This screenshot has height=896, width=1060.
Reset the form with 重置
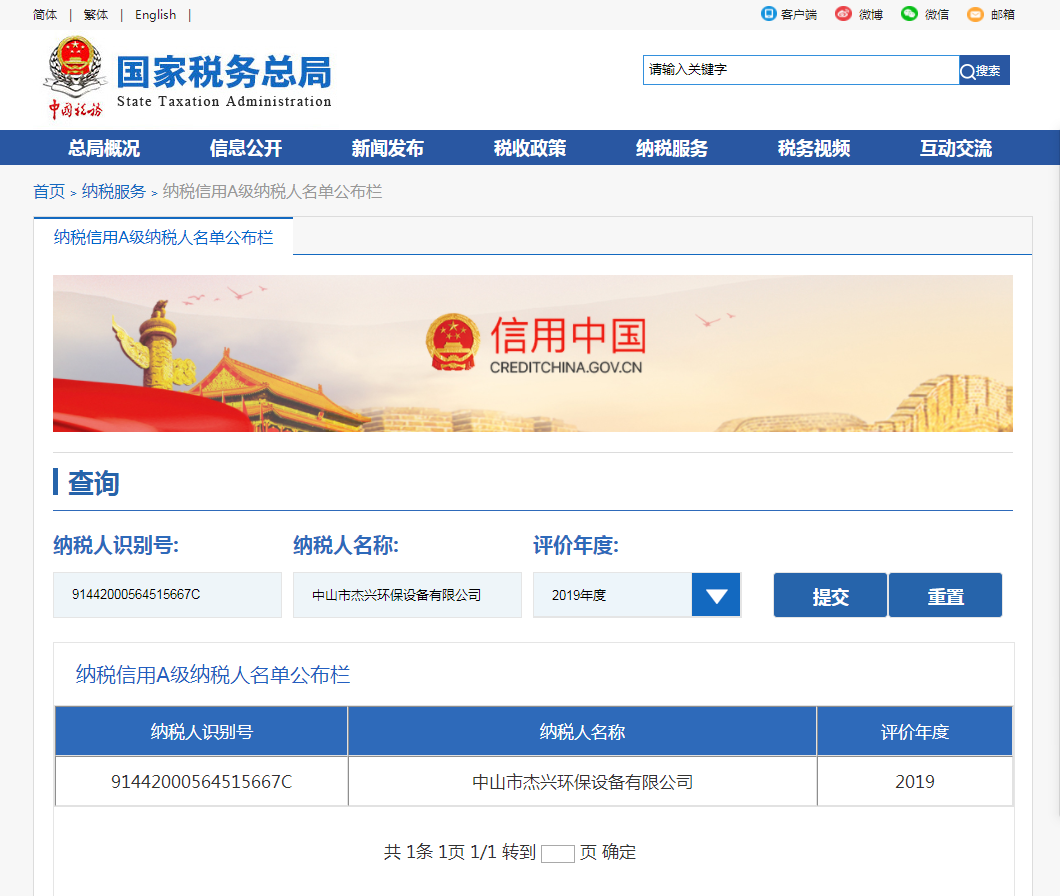pyautogui.click(x=945, y=595)
